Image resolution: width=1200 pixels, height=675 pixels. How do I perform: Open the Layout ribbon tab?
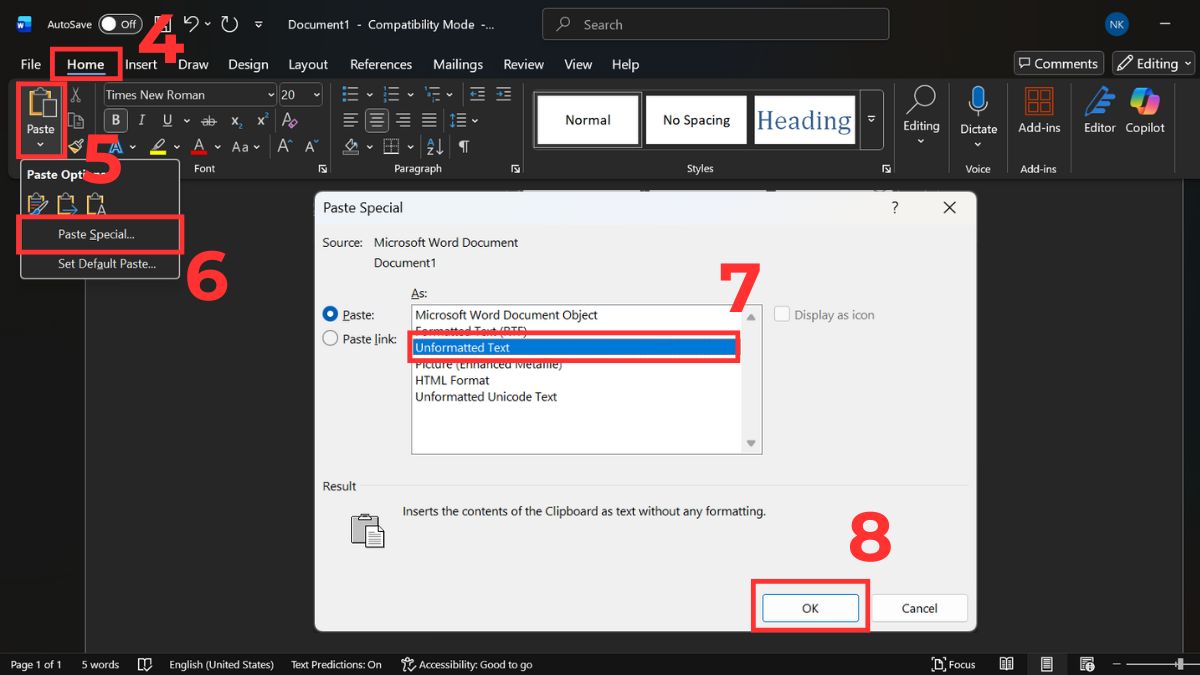tap(308, 64)
